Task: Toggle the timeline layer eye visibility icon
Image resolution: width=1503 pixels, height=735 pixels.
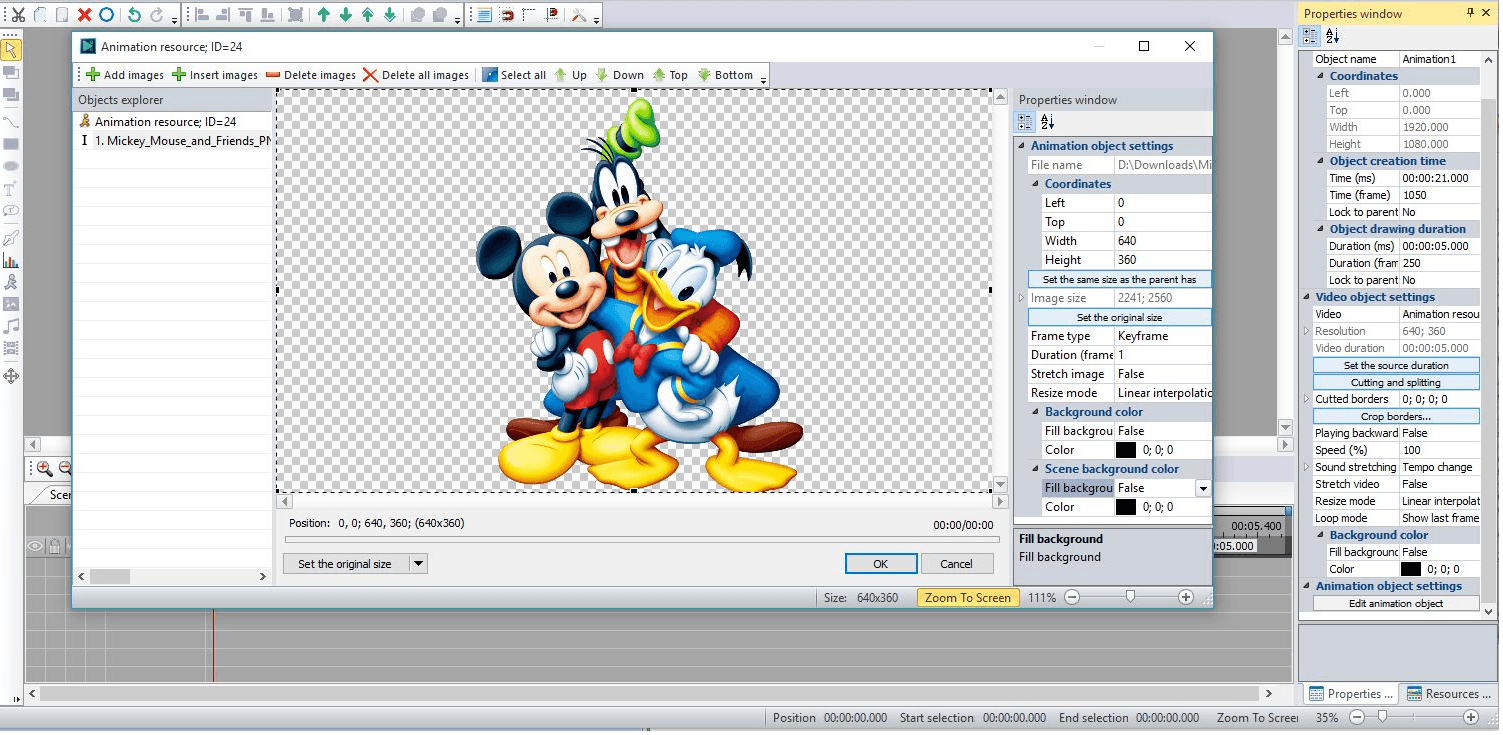Action: 34,546
